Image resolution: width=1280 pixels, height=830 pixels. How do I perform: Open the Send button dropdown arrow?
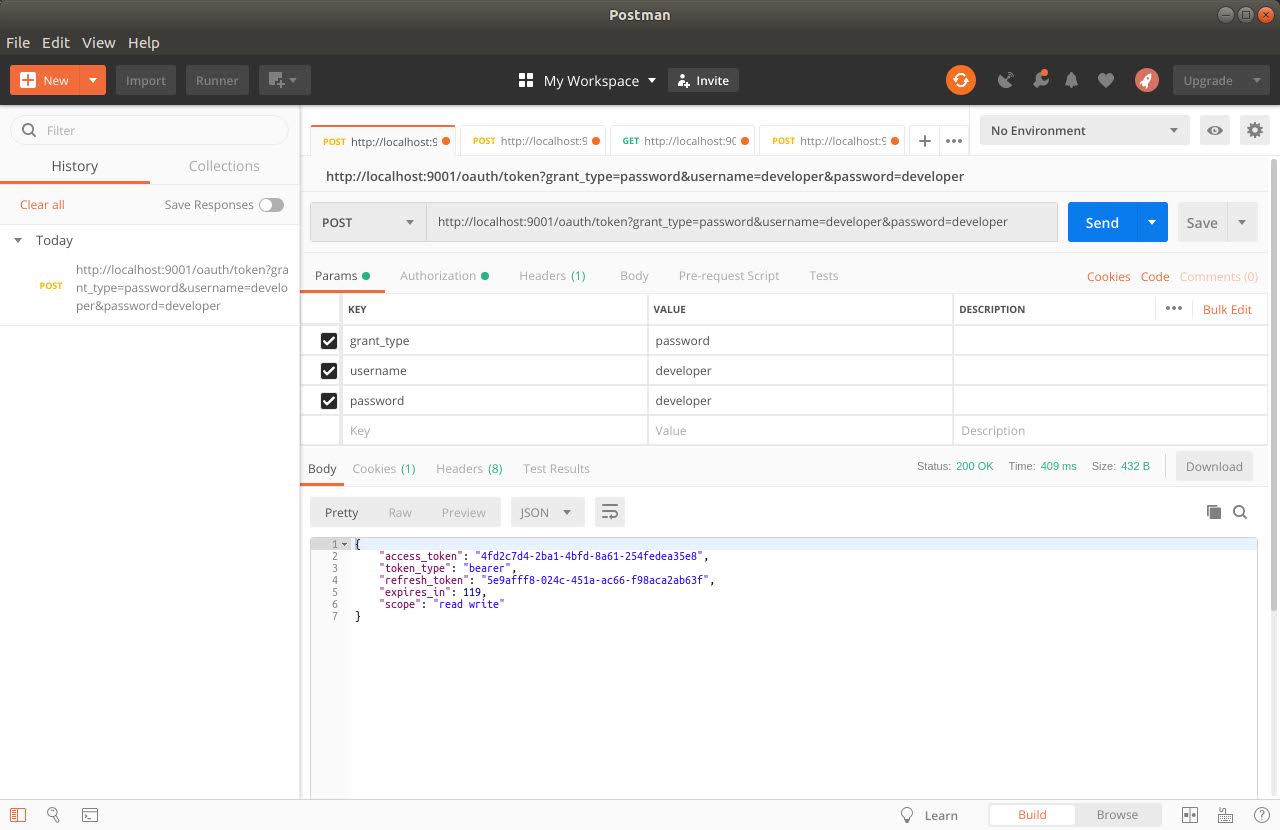point(1152,222)
